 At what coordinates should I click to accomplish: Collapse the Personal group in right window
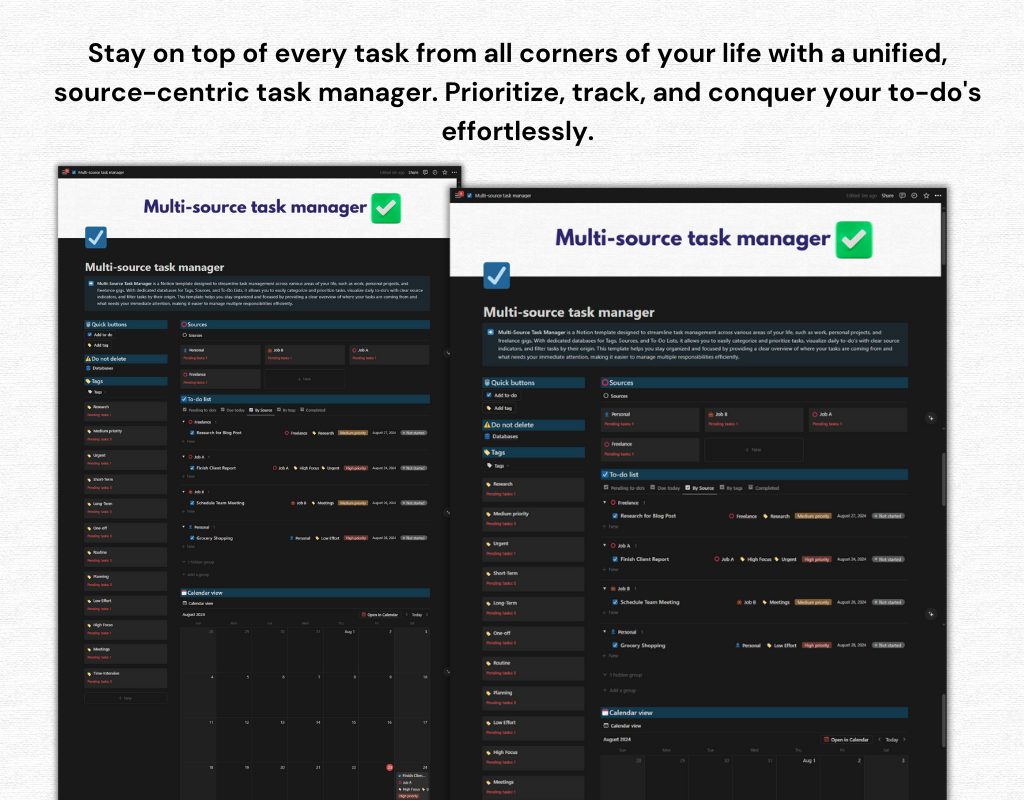(605, 632)
